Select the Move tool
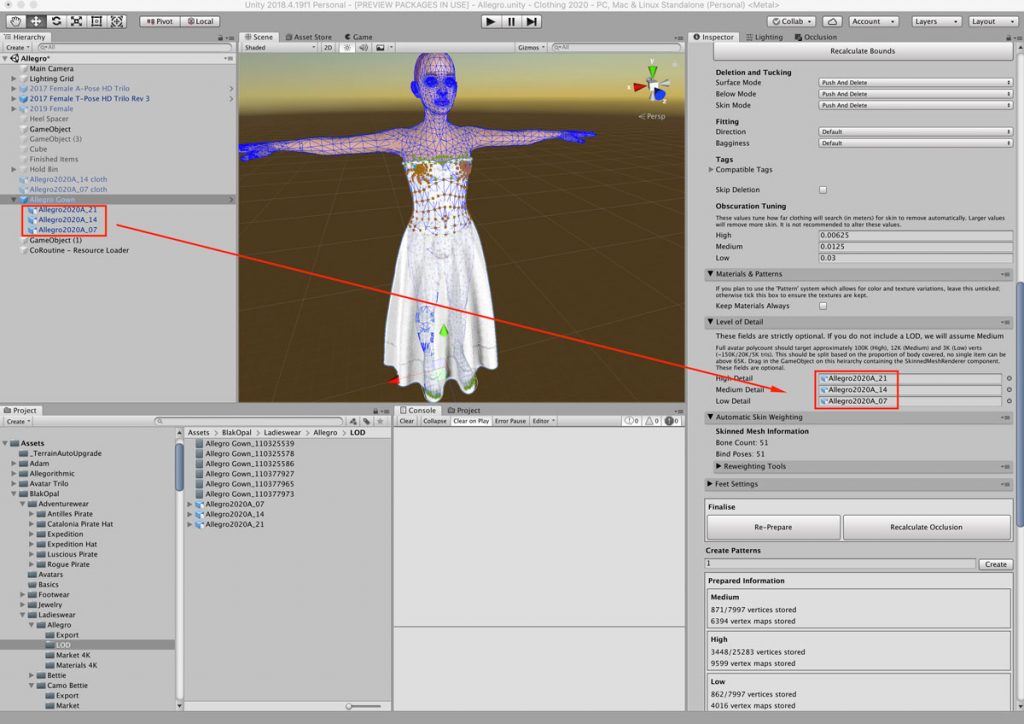 point(36,22)
